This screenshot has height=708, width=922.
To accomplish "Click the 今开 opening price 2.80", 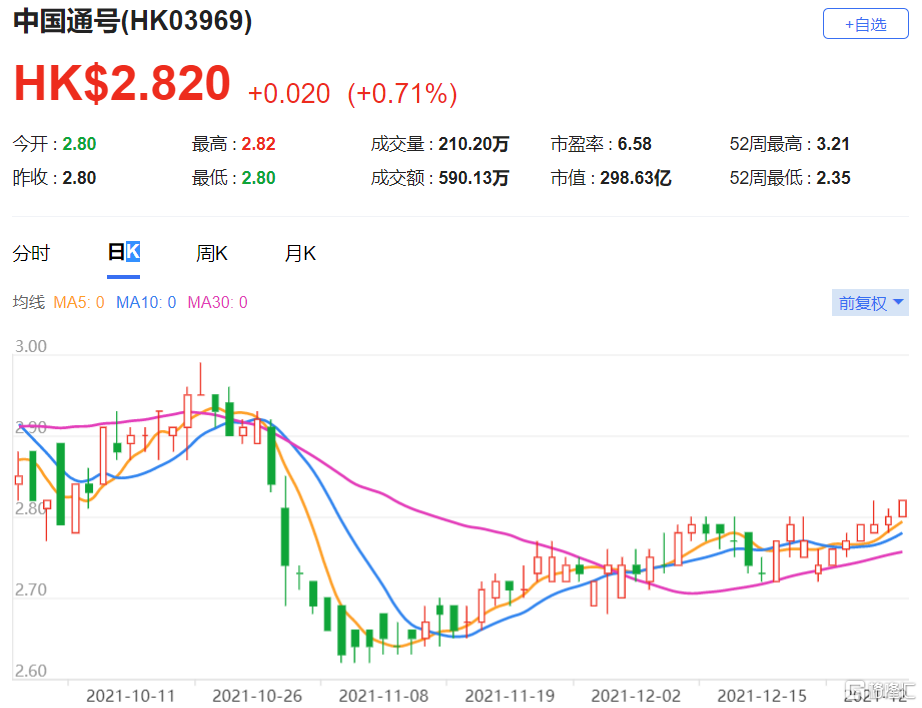I will (79, 143).
